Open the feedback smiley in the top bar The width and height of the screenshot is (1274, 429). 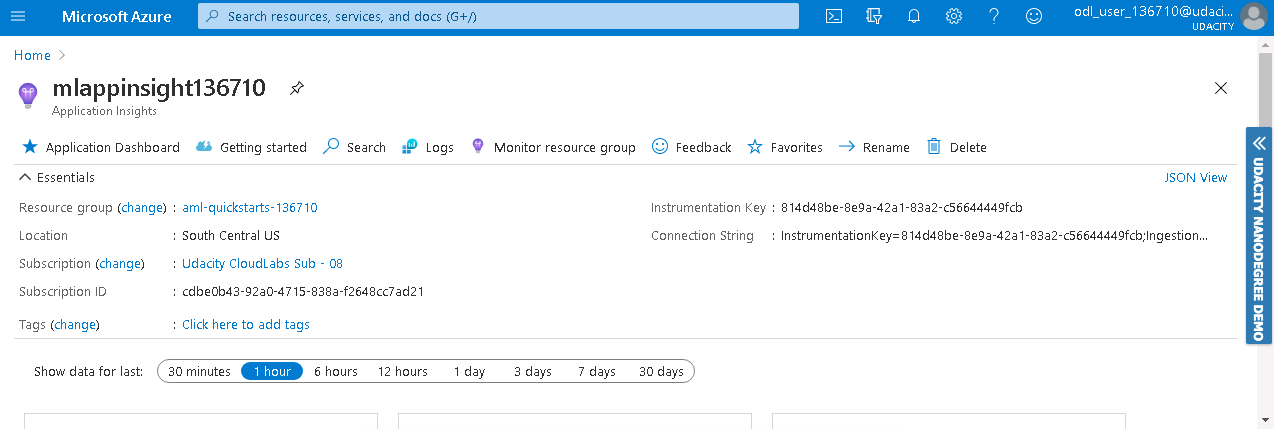[1034, 16]
